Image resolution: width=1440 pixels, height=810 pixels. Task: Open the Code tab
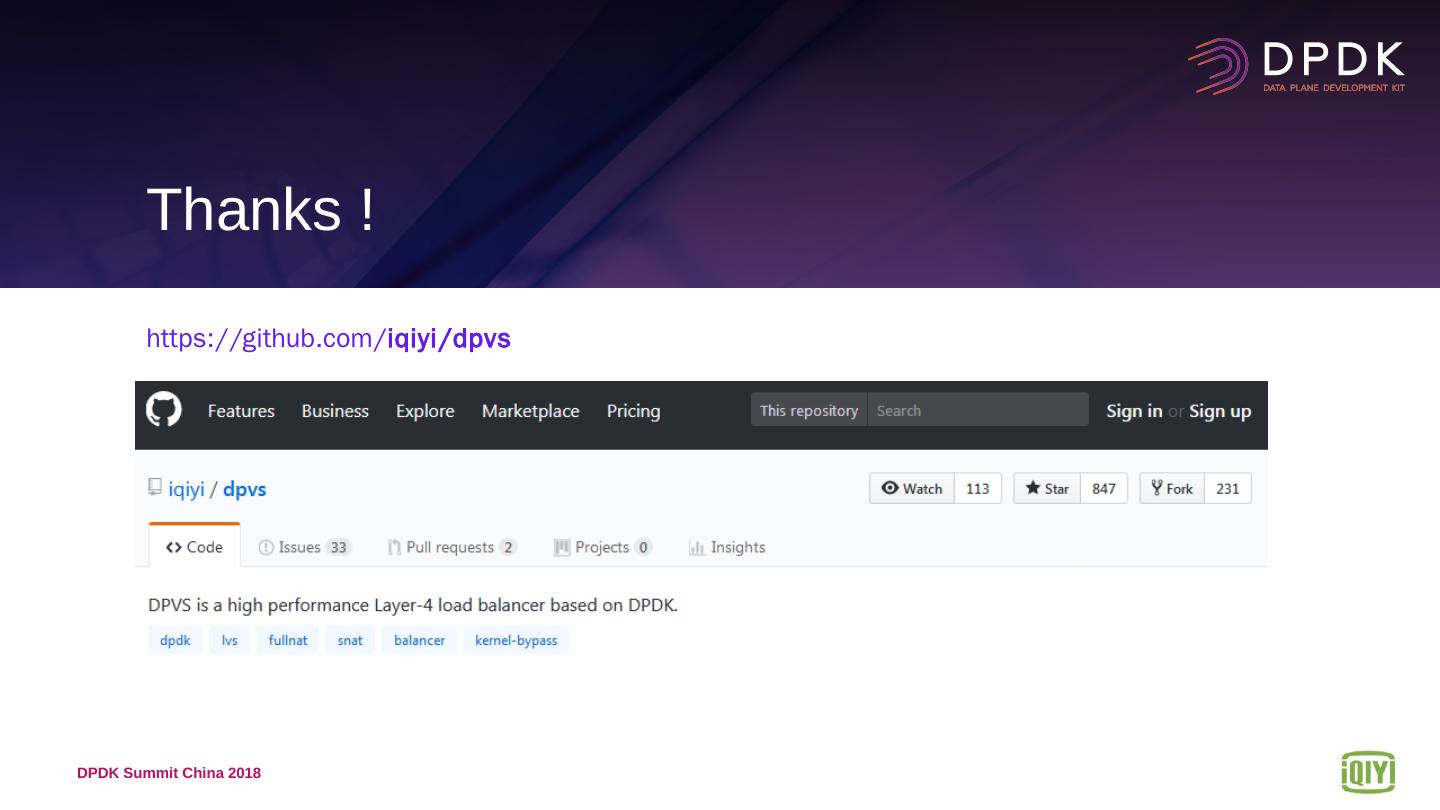[195, 547]
